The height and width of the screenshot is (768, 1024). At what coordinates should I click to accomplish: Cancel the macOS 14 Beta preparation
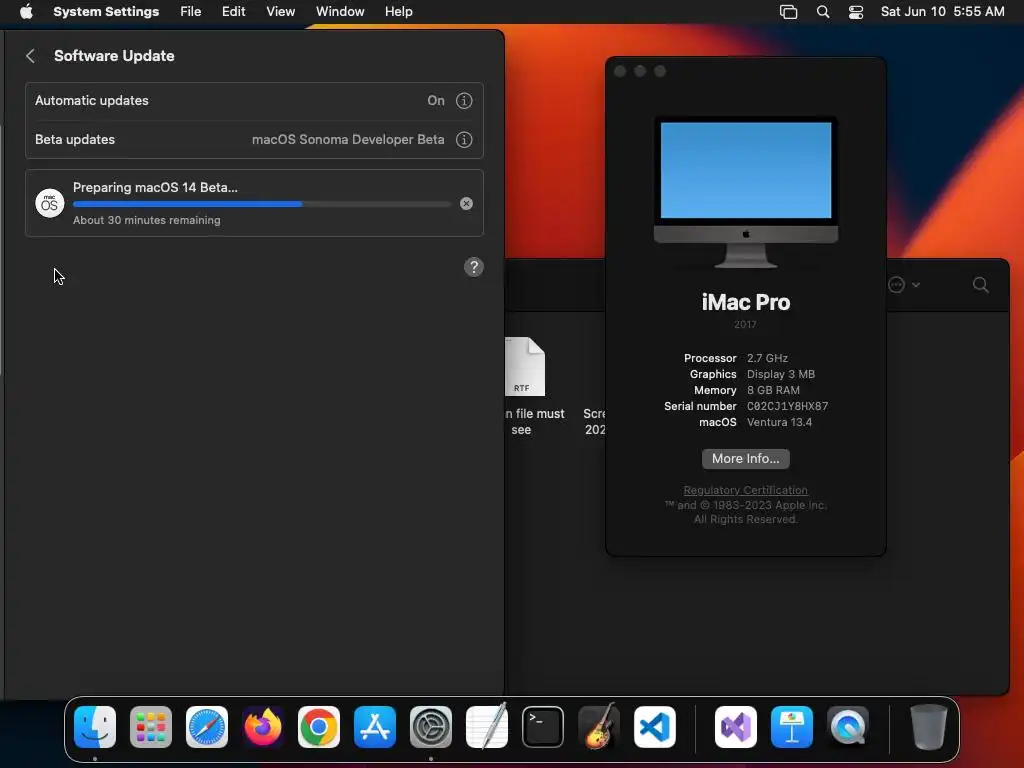466,204
